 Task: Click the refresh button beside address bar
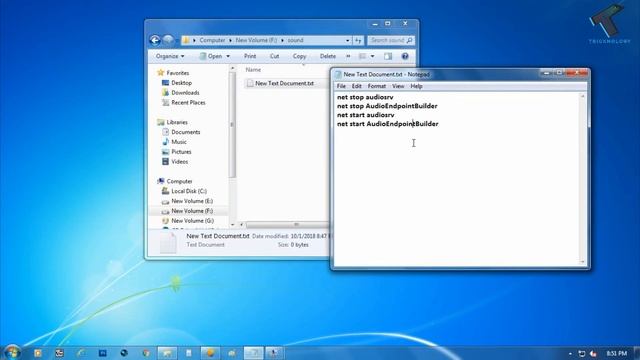358,40
